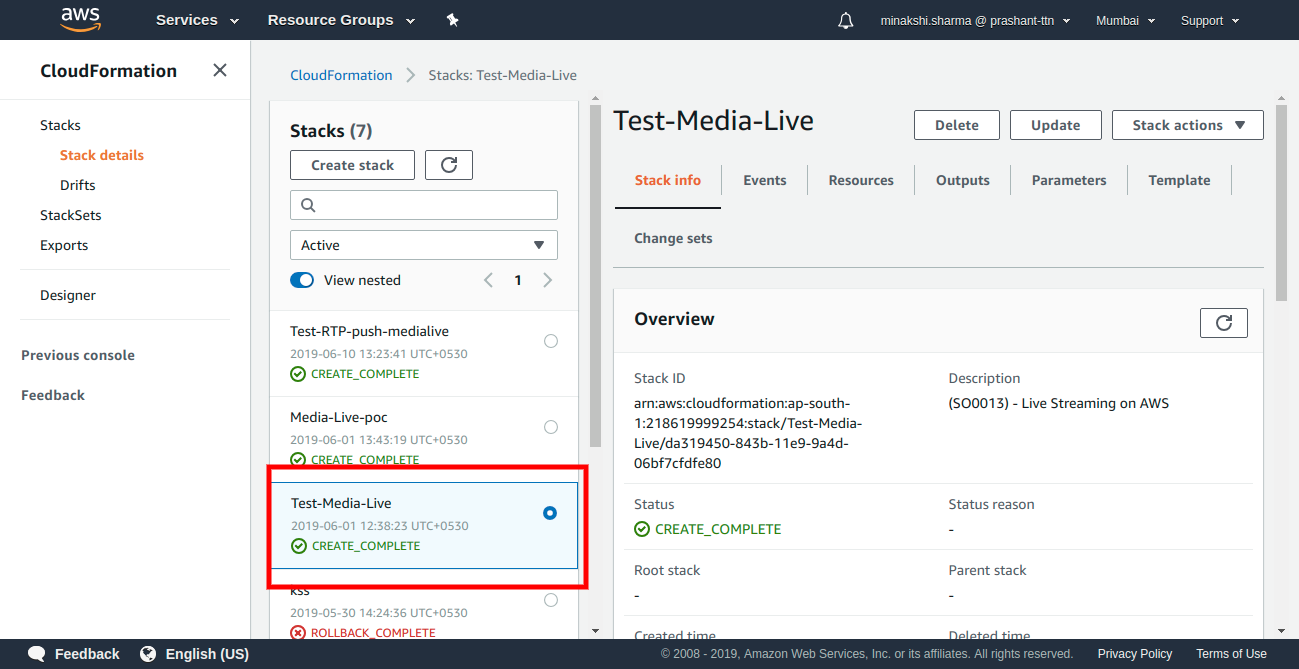Toggle the View nested switch
This screenshot has height=669, width=1299.
tap(302, 280)
